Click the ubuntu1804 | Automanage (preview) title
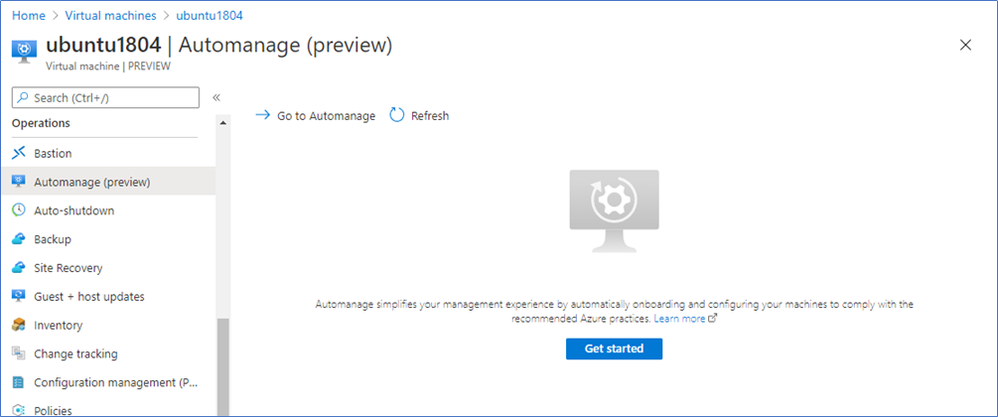This screenshot has width=998, height=417. (x=219, y=45)
